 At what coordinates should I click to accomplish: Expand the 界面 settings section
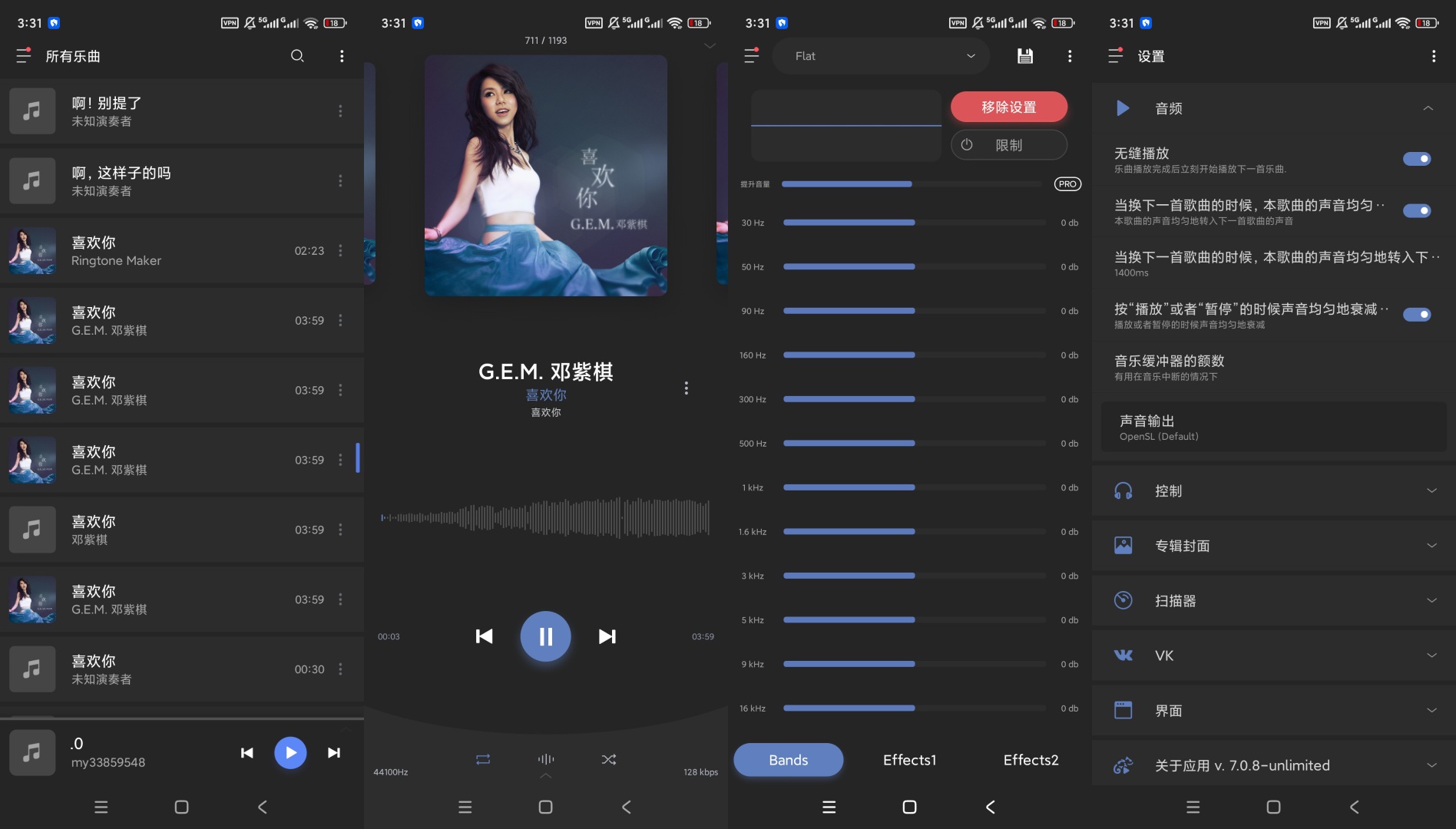[x=1274, y=711]
